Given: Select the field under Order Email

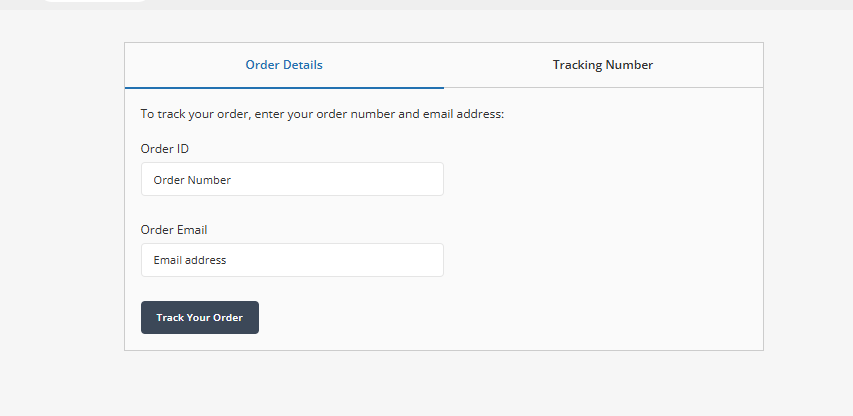Looking at the screenshot, I should pos(292,260).
